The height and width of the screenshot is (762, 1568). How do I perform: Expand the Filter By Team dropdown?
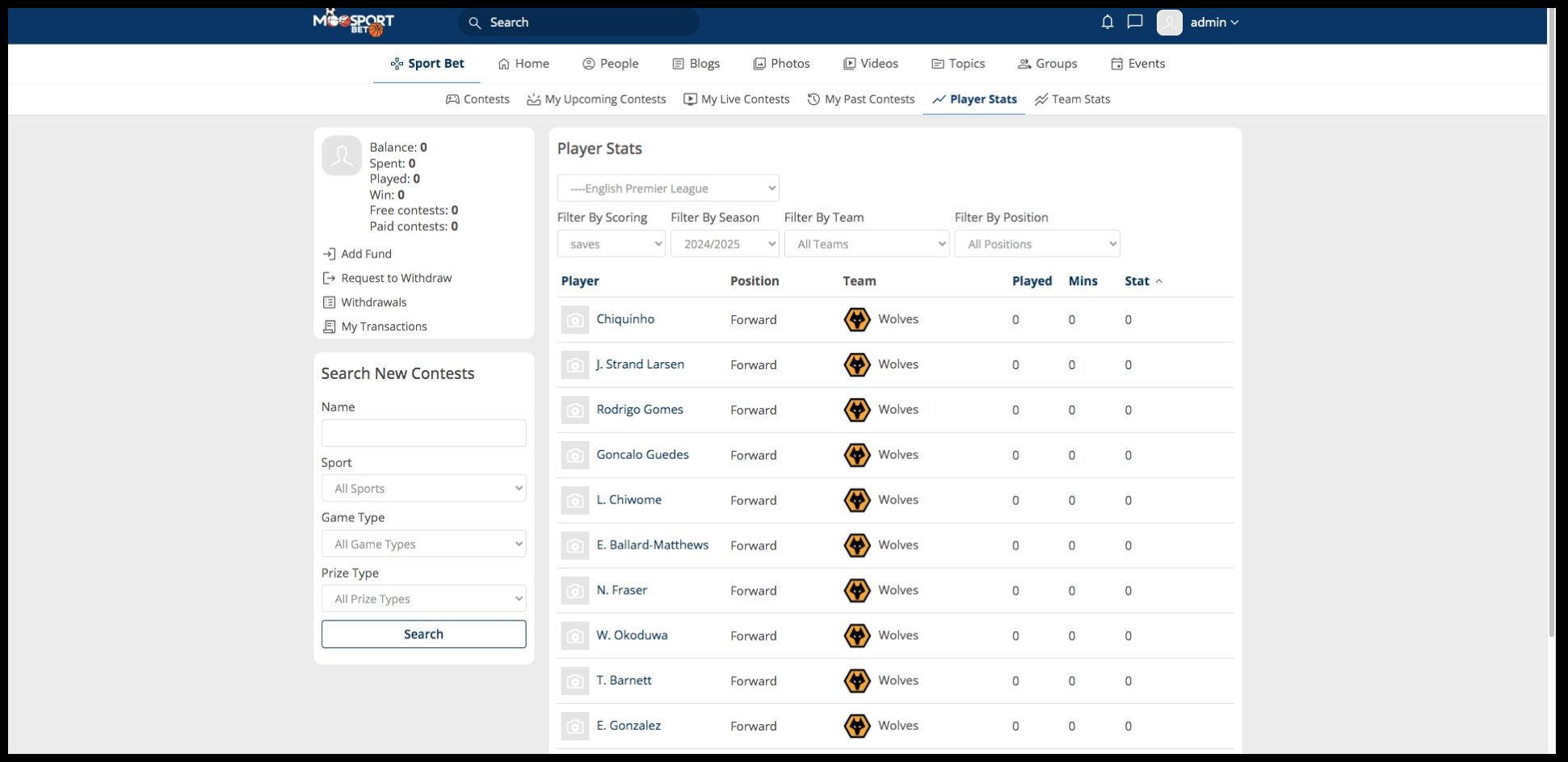pyautogui.click(x=866, y=244)
